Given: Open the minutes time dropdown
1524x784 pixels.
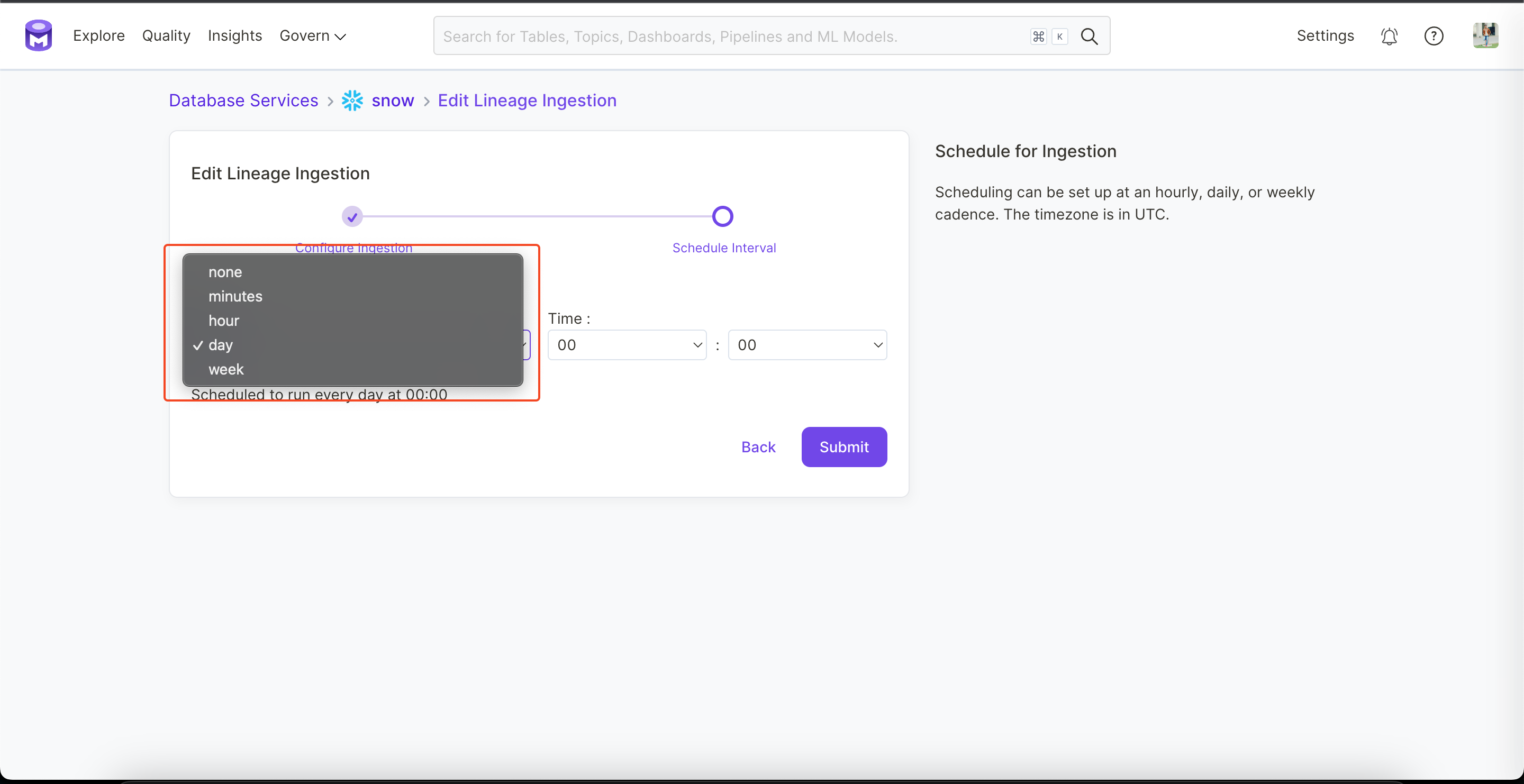Looking at the screenshot, I should coord(807,345).
